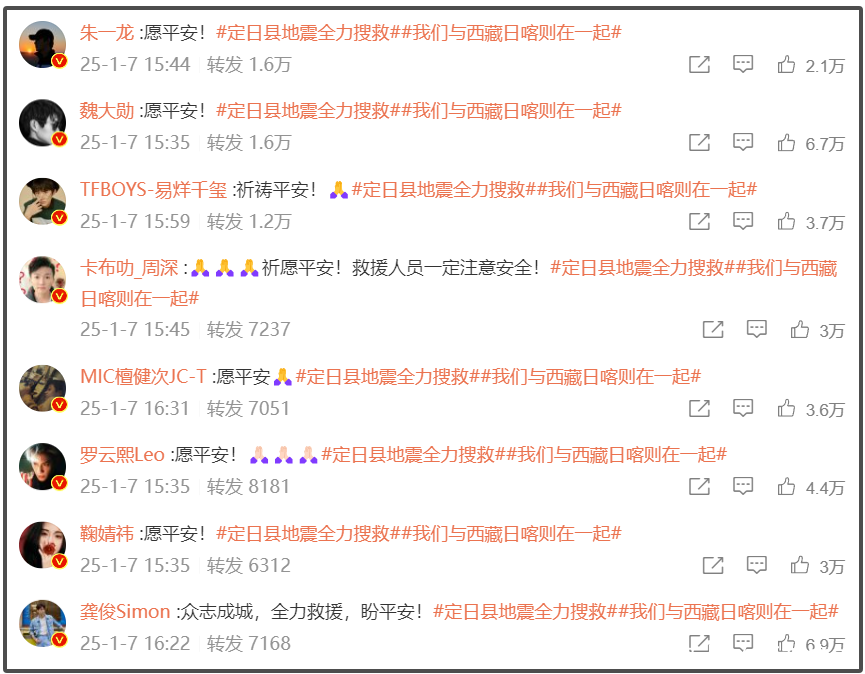This screenshot has height=674, width=865.
Task: View 卡布叻_周深's avatar
Action: pos(43,280)
